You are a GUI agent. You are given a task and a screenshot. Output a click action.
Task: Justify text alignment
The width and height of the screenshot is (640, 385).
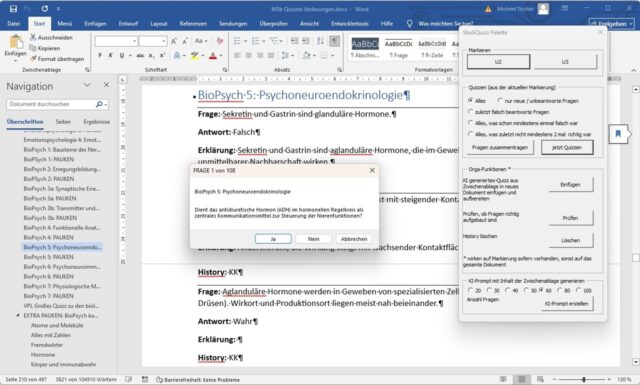tap(271, 55)
